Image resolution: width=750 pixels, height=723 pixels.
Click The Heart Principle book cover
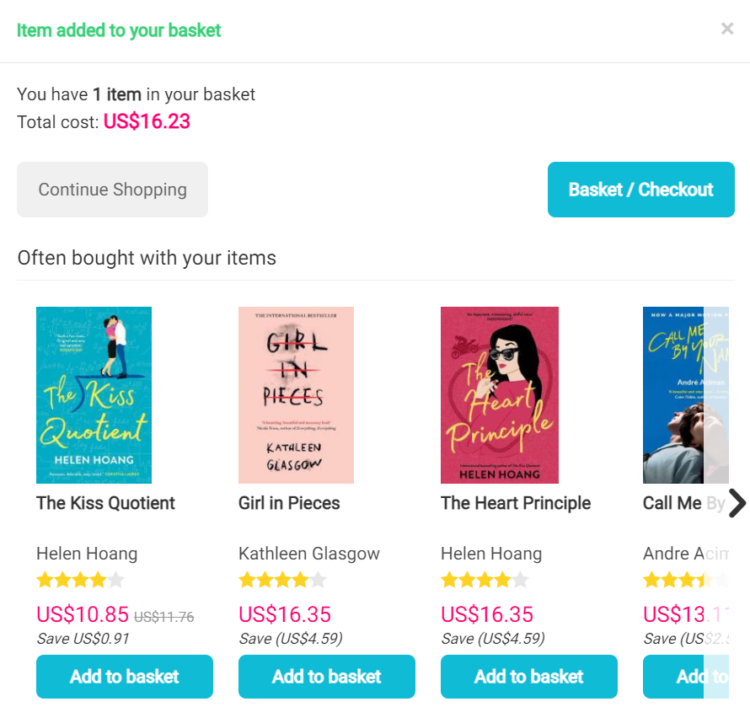[x=499, y=395]
